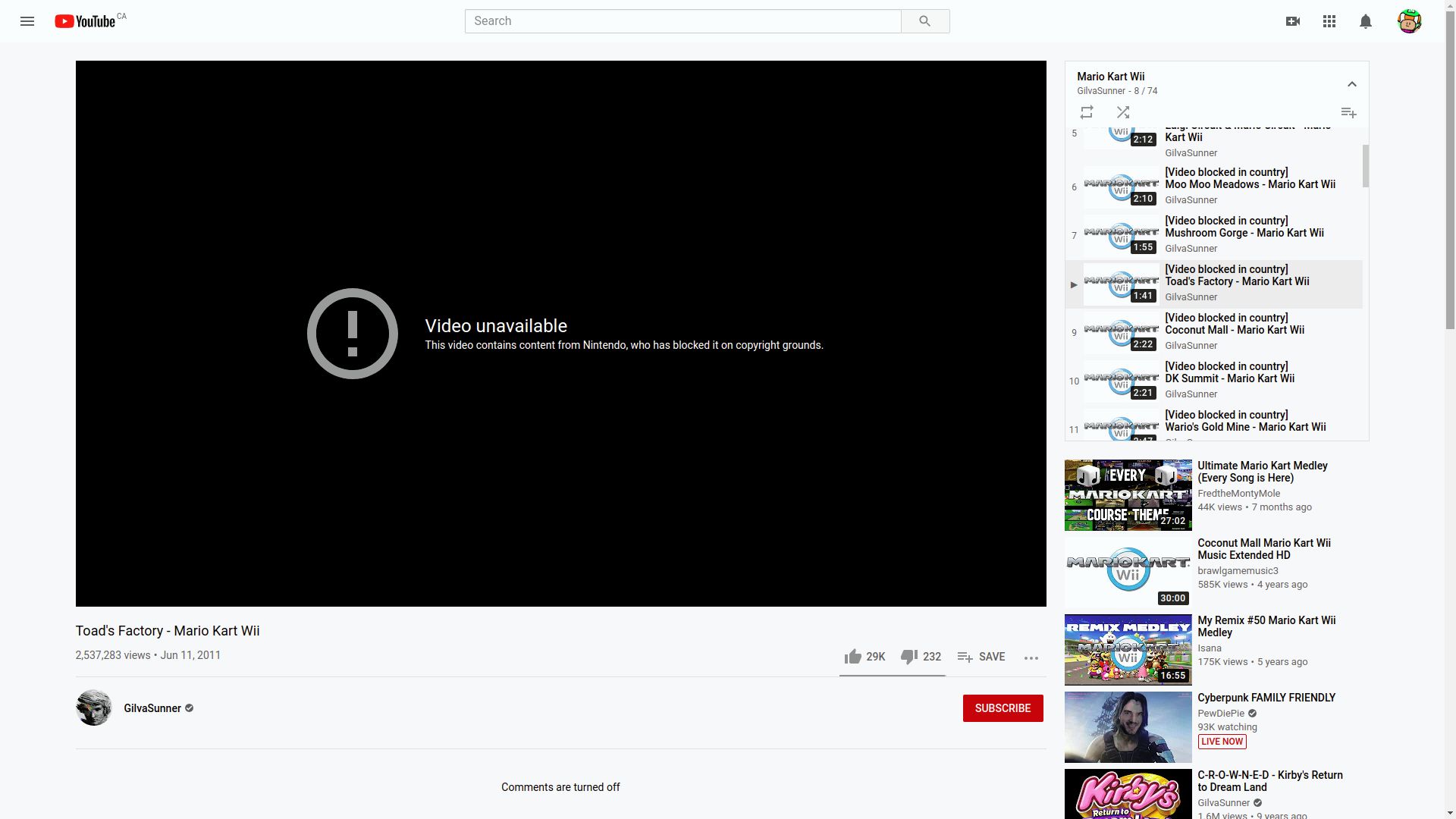Open the more actions ellipsis menu
This screenshot has width=1456, height=819.
1031,657
